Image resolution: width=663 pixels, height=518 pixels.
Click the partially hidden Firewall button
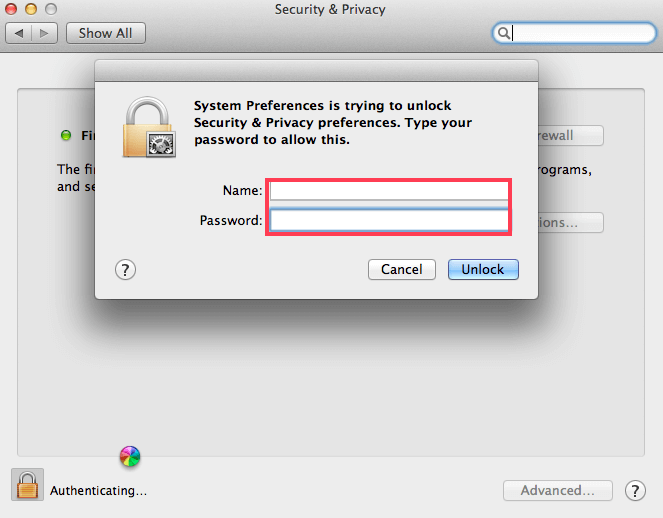pyautogui.click(x=570, y=135)
